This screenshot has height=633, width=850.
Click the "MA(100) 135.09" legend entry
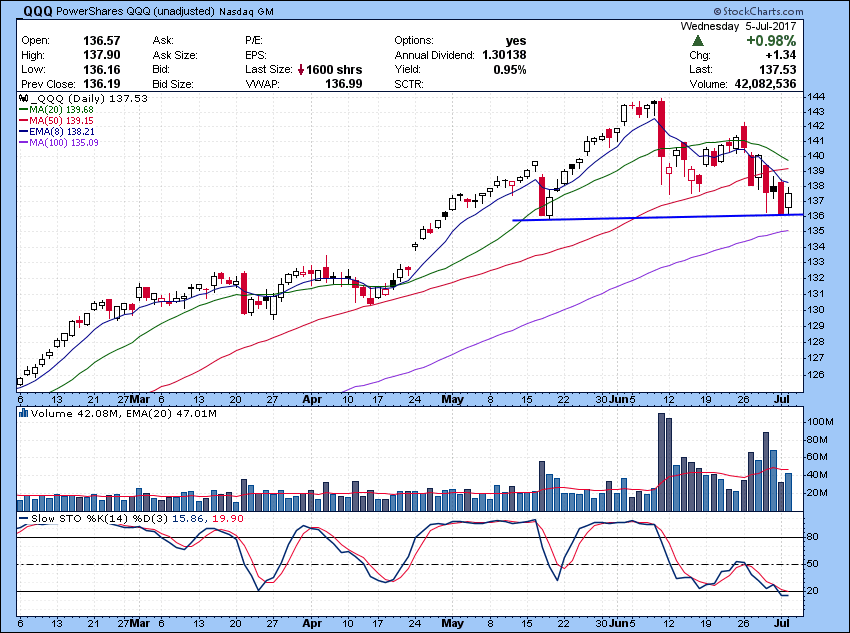point(64,143)
